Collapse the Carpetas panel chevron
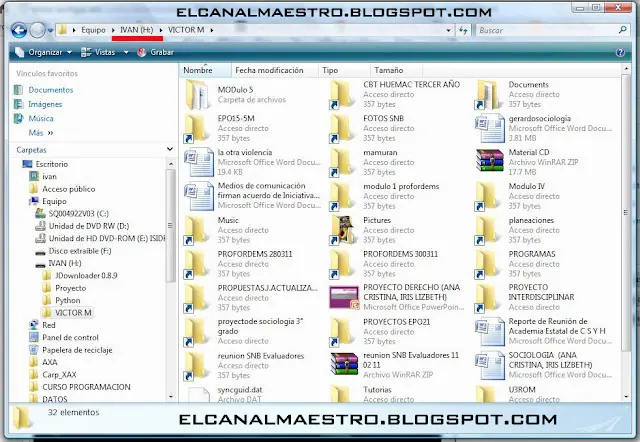The image size is (640, 442). pos(170,149)
